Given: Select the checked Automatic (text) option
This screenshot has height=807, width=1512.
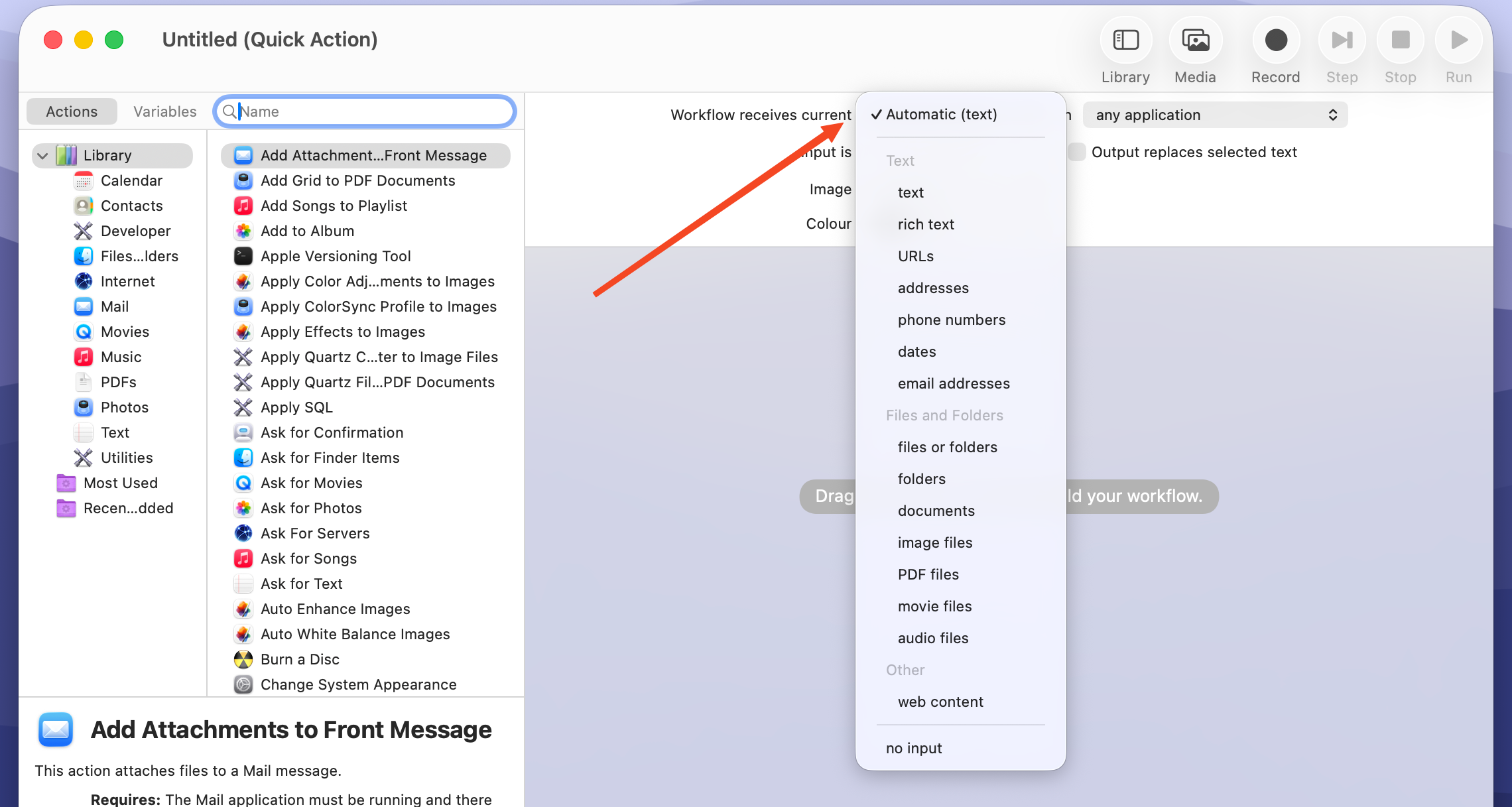Looking at the screenshot, I should pyautogui.click(x=941, y=114).
